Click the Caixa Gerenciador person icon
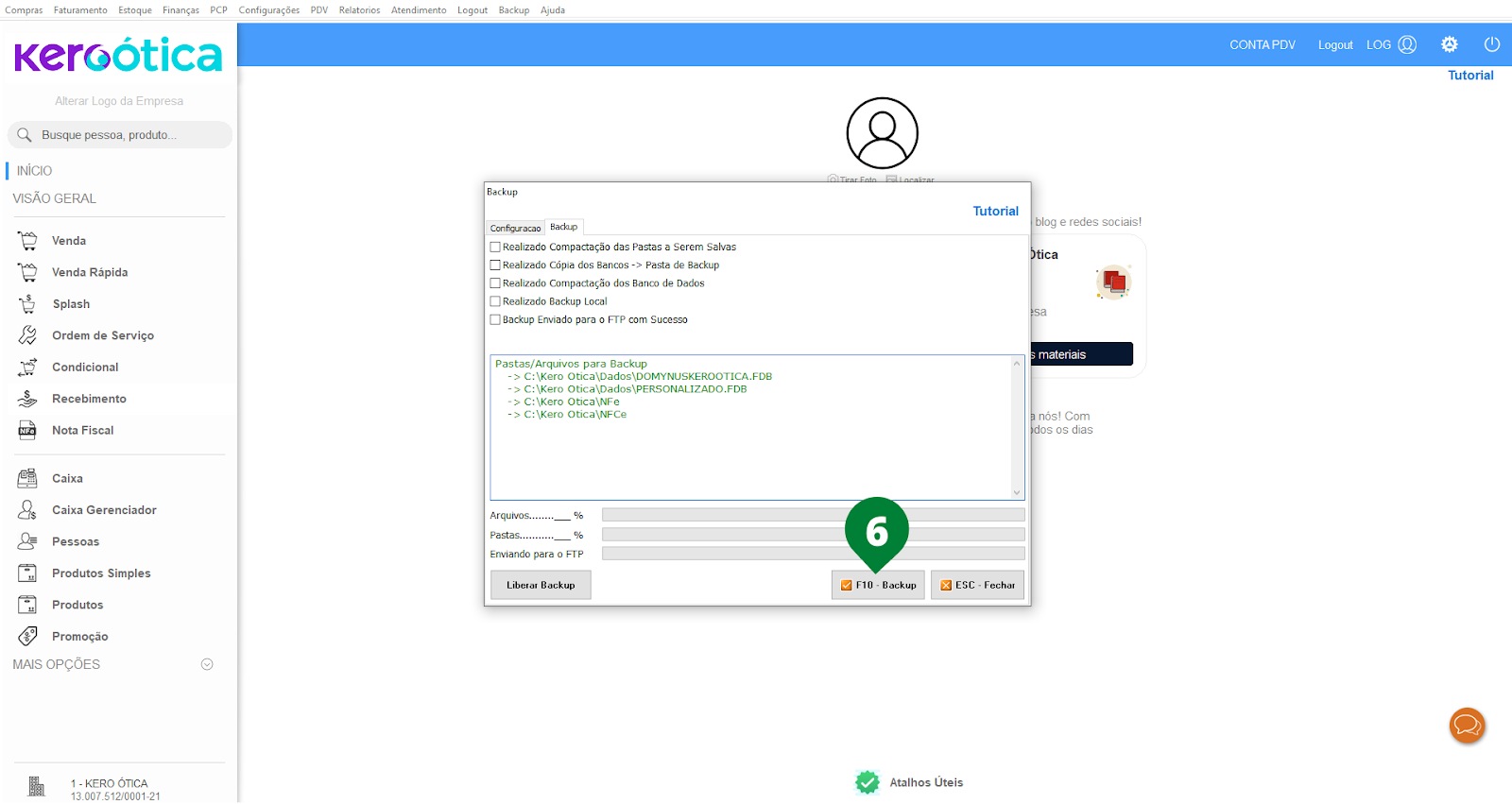Viewport: 1512px width, 804px height. pyautogui.click(x=27, y=510)
